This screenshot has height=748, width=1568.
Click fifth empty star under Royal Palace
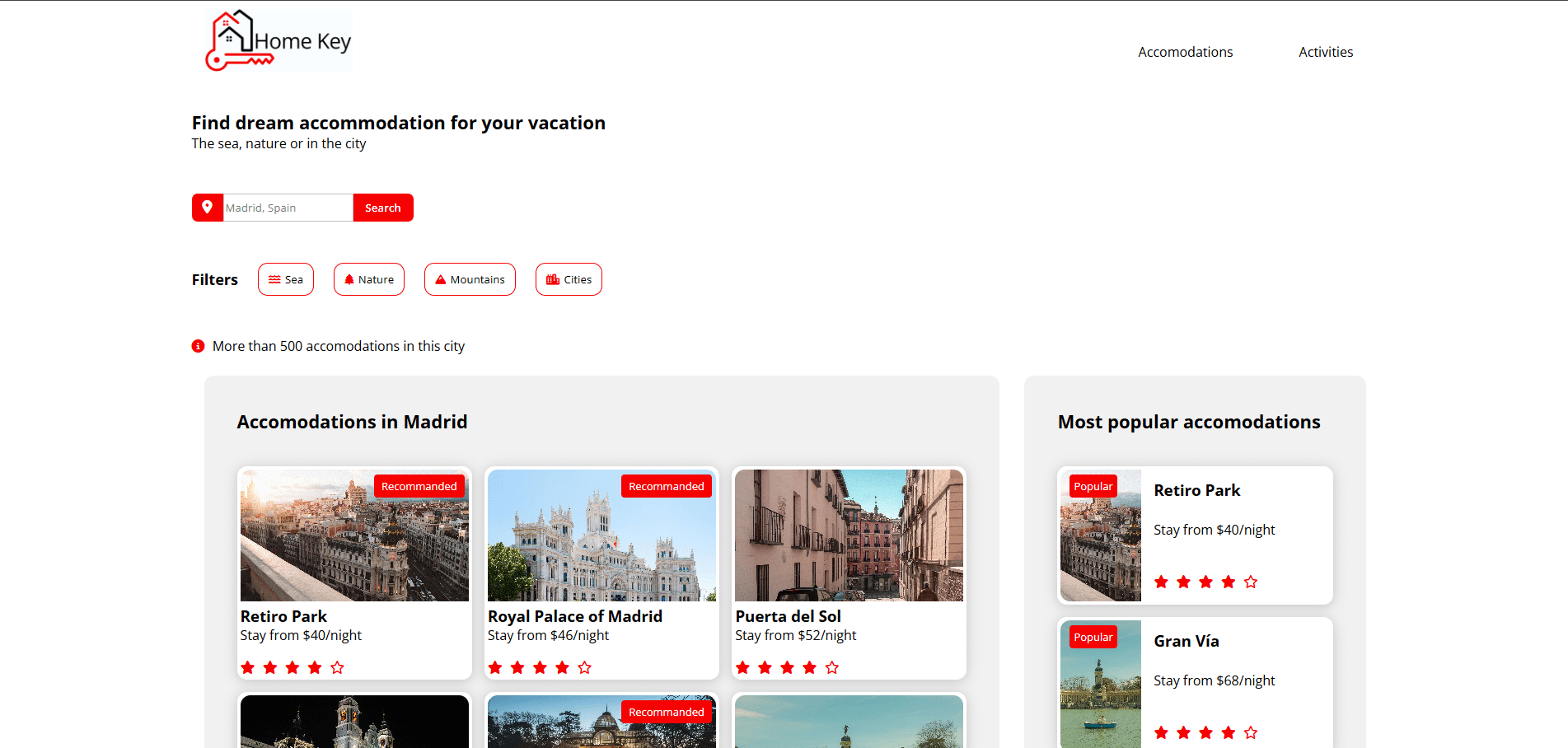(x=584, y=667)
